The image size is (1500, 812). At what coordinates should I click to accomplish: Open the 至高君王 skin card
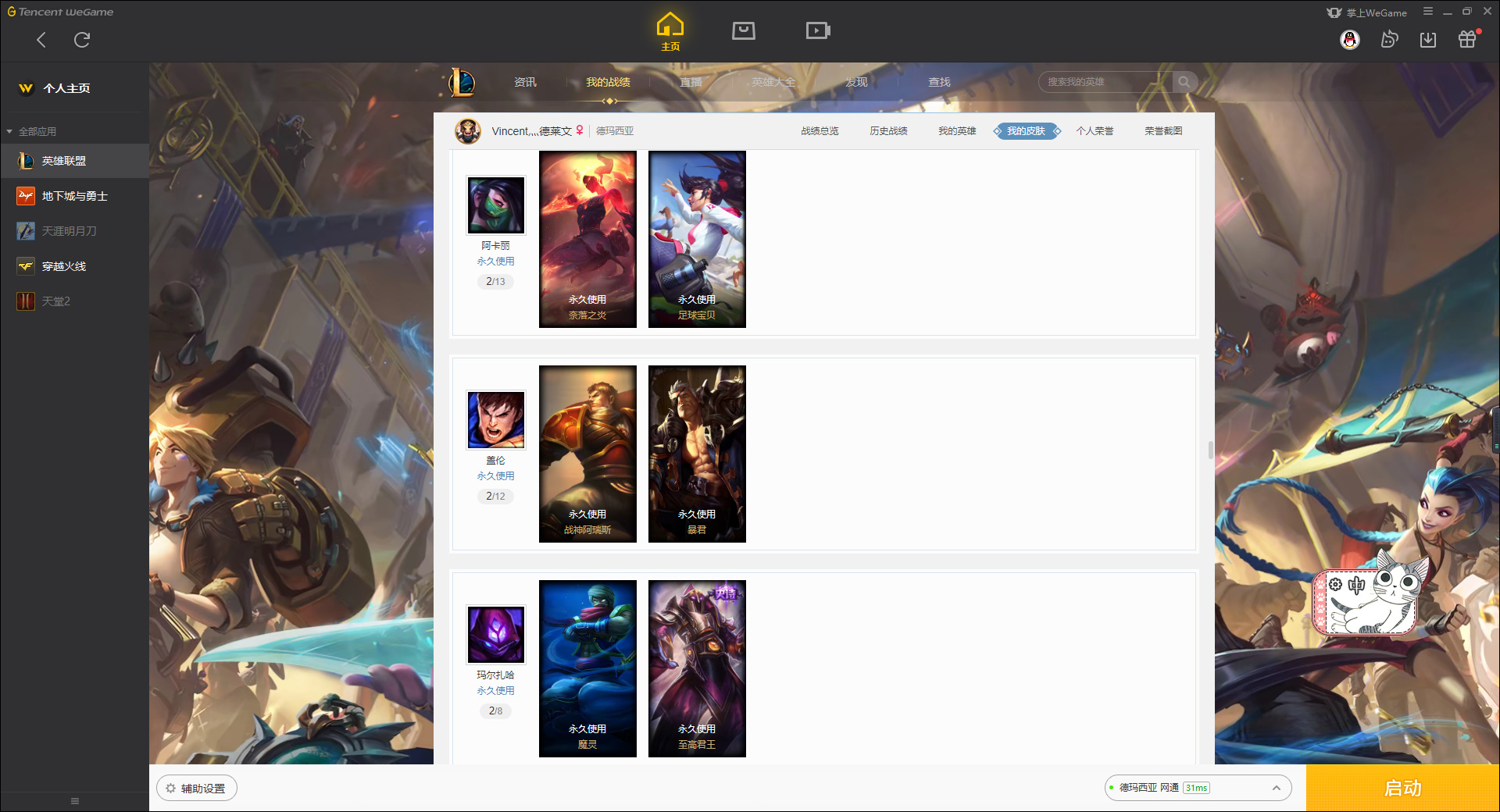[x=697, y=668]
